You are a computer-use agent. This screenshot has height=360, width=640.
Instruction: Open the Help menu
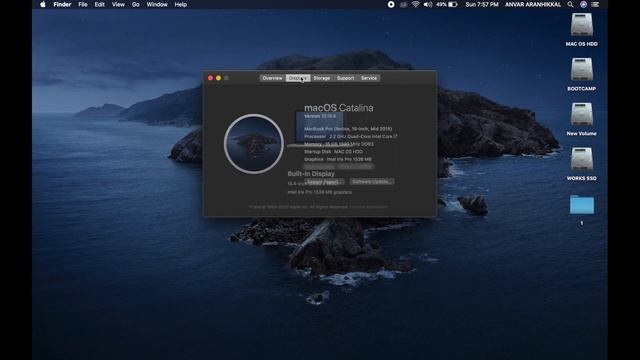coord(180,4)
